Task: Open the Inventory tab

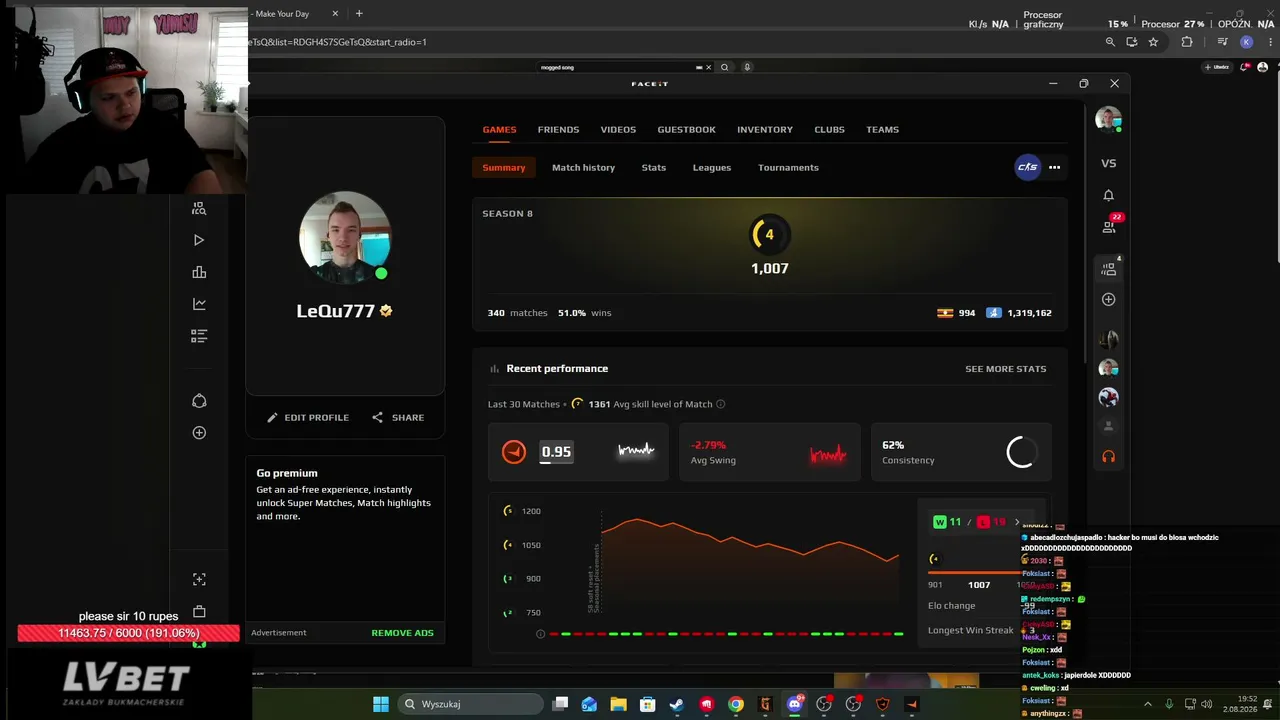Action: coord(765,129)
